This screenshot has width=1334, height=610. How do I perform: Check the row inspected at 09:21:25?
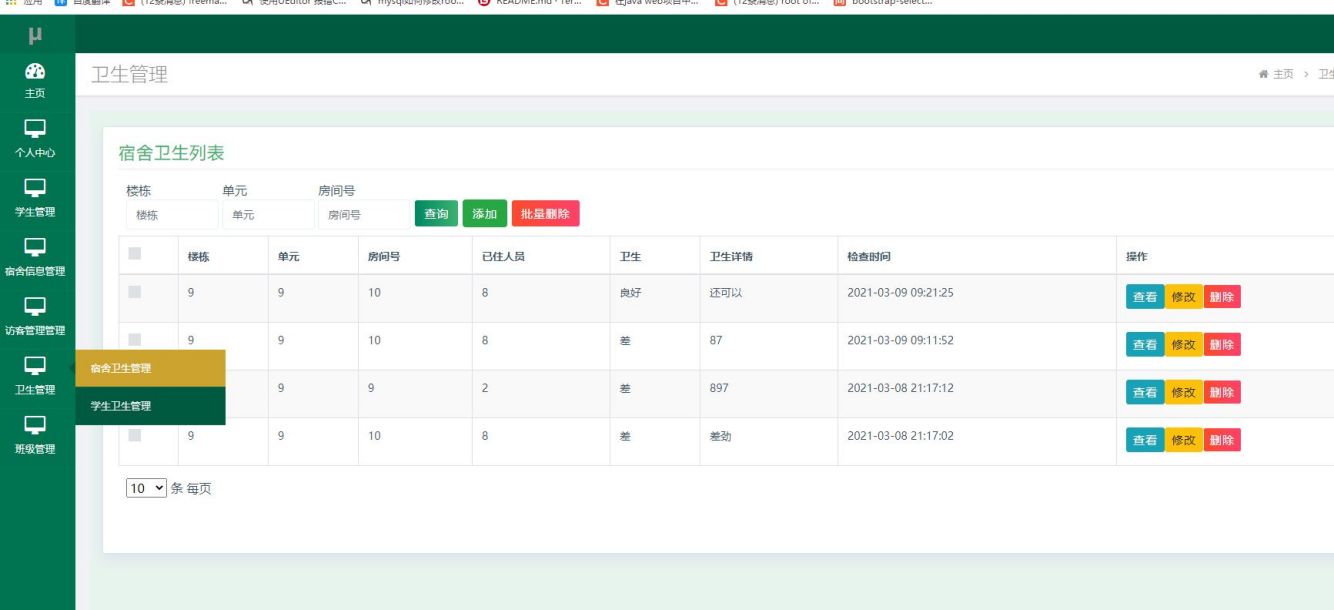coord(135,292)
